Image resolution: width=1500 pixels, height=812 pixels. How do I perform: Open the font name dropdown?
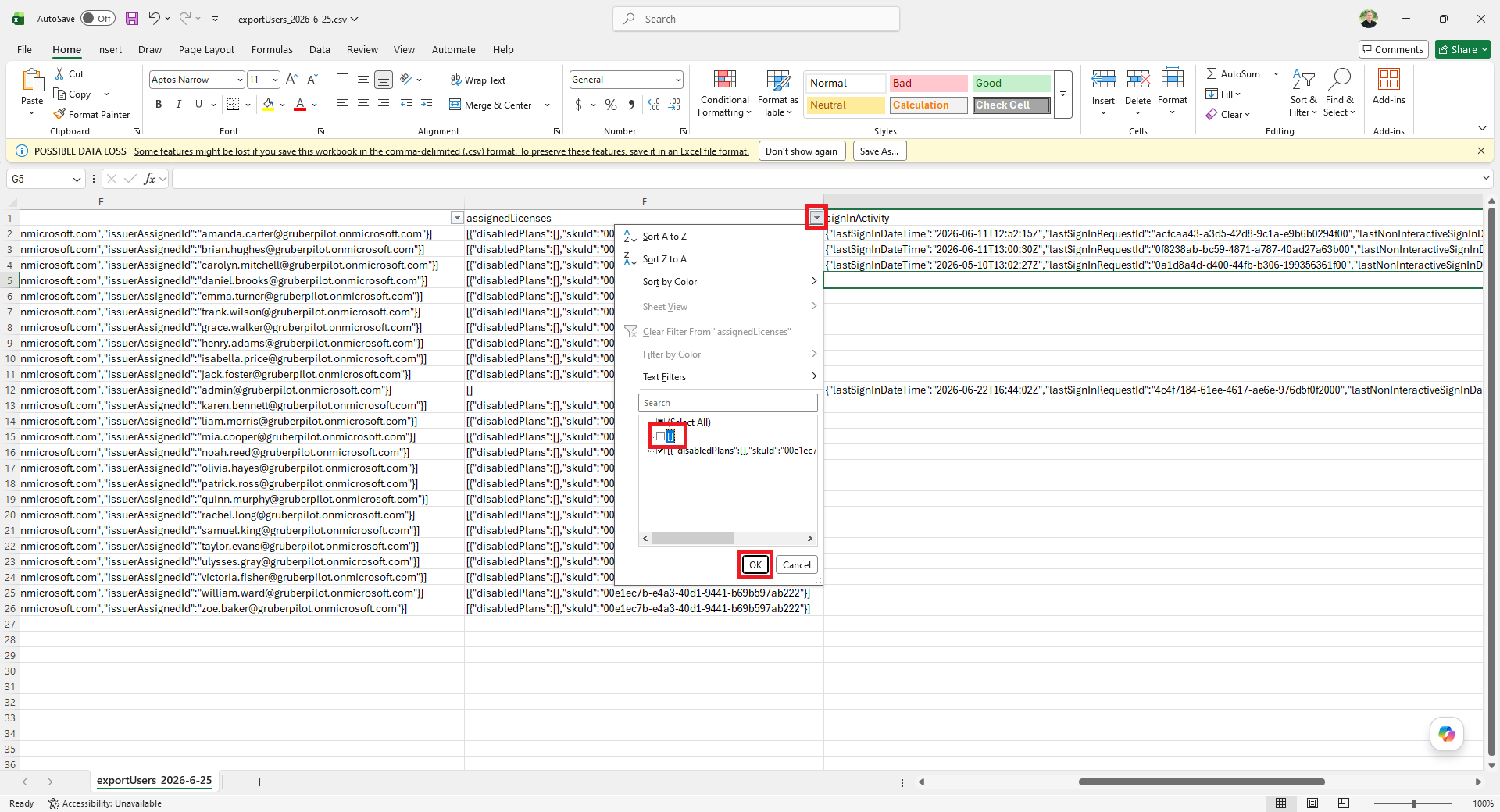[x=239, y=80]
